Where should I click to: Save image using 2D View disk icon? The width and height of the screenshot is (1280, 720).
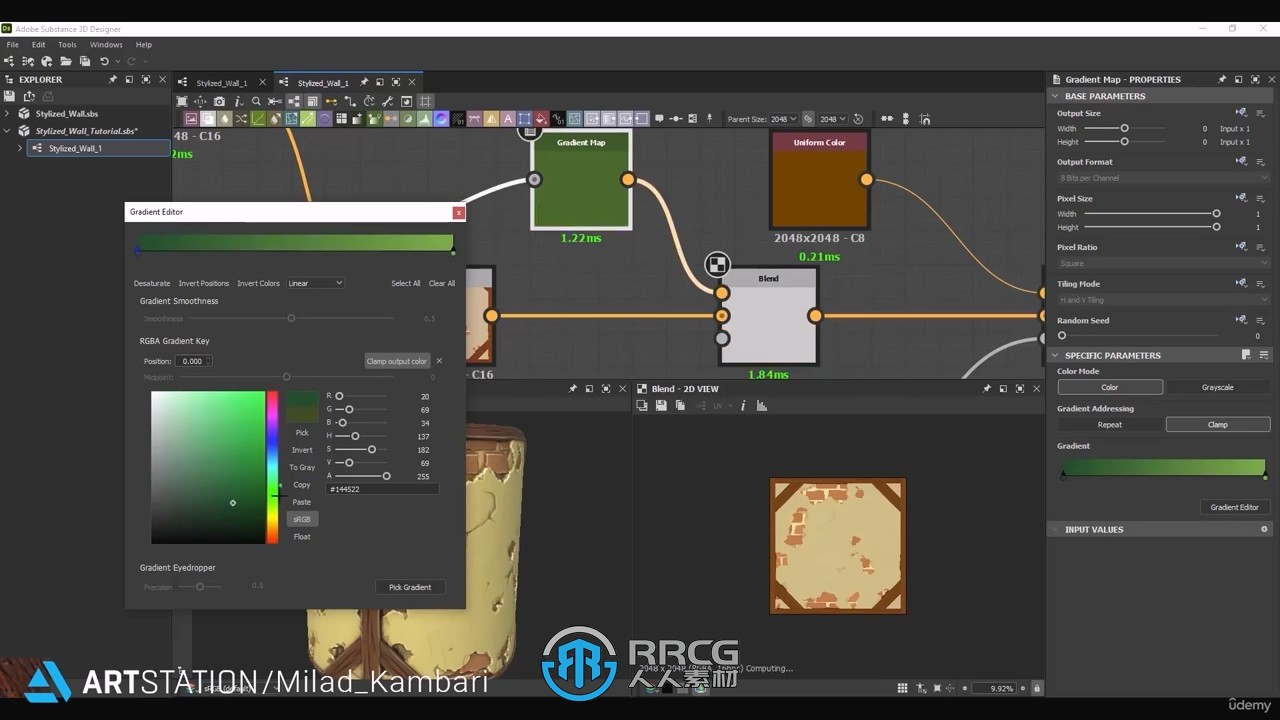[661, 405]
